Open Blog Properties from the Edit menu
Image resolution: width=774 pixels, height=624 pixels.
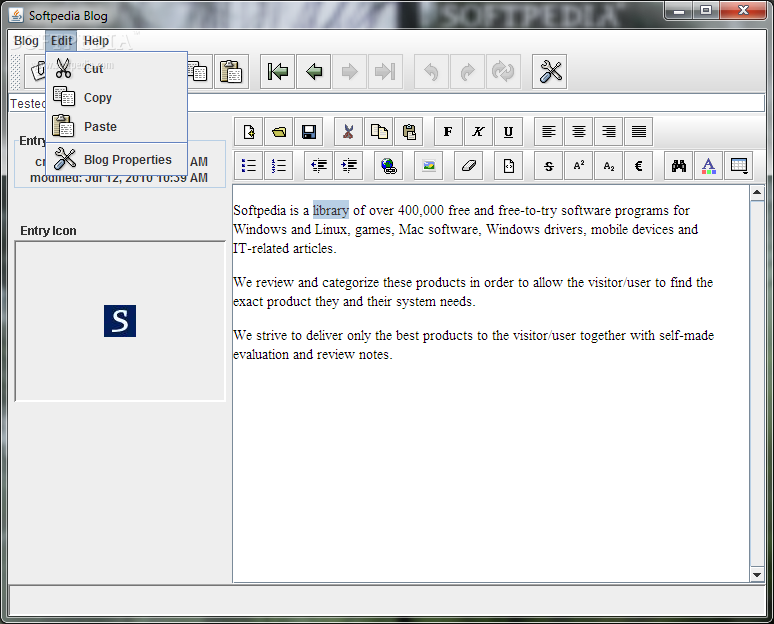pyautogui.click(x=116, y=159)
